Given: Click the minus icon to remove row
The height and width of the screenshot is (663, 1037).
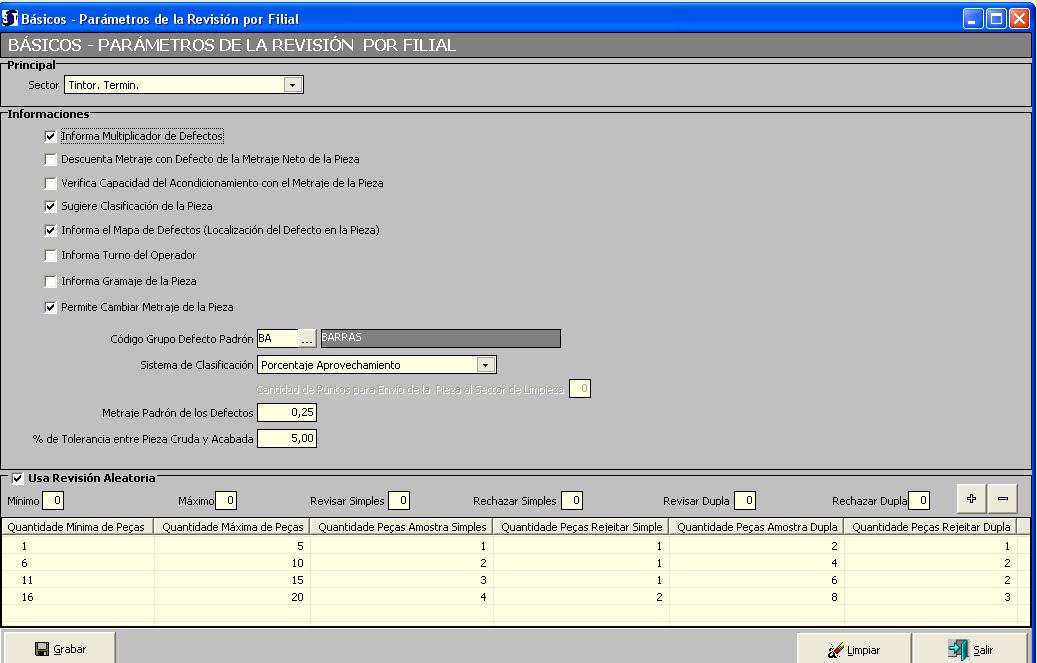Looking at the screenshot, I should coord(1002,497).
